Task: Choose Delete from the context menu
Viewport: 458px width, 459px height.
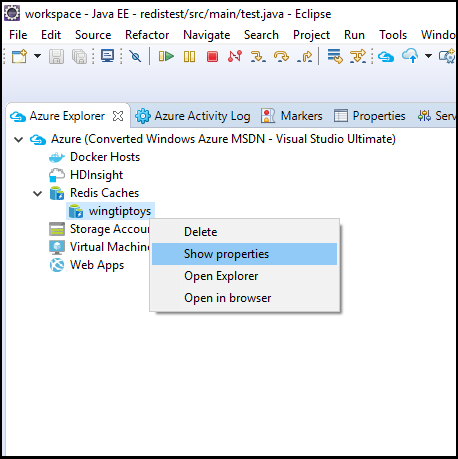Action: click(244, 232)
